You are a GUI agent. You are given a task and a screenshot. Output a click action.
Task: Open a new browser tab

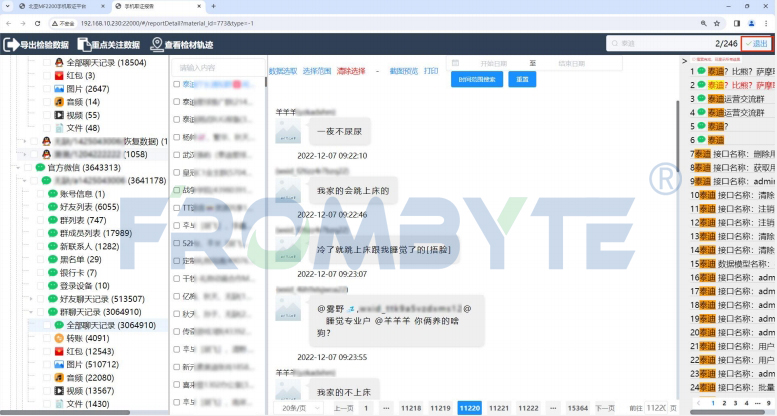coord(214,6)
